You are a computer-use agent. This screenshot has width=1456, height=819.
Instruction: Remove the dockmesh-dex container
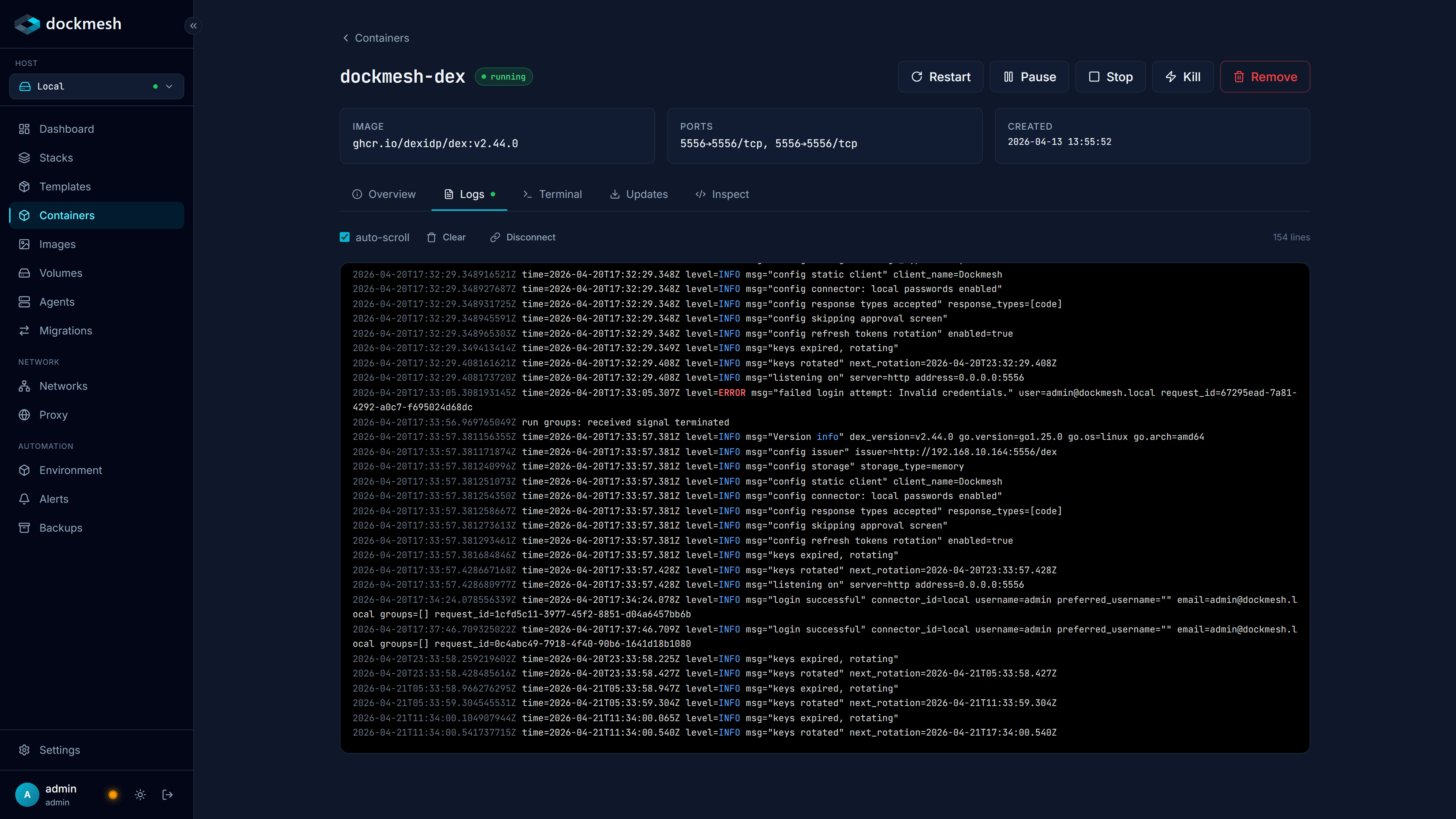(x=1265, y=76)
